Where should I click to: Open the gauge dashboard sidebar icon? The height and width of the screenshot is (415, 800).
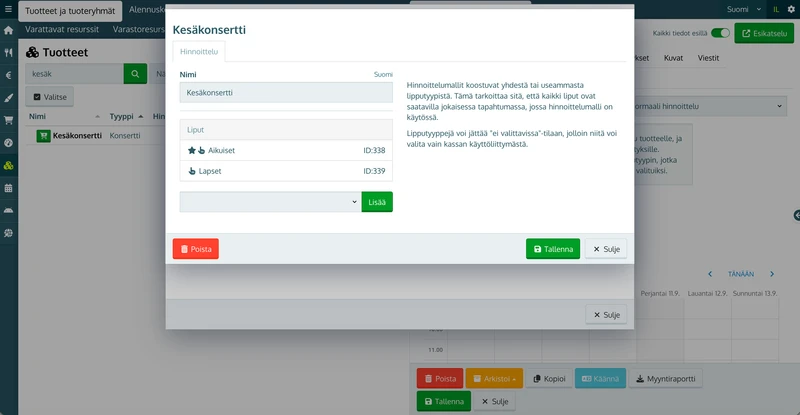click(x=9, y=143)
